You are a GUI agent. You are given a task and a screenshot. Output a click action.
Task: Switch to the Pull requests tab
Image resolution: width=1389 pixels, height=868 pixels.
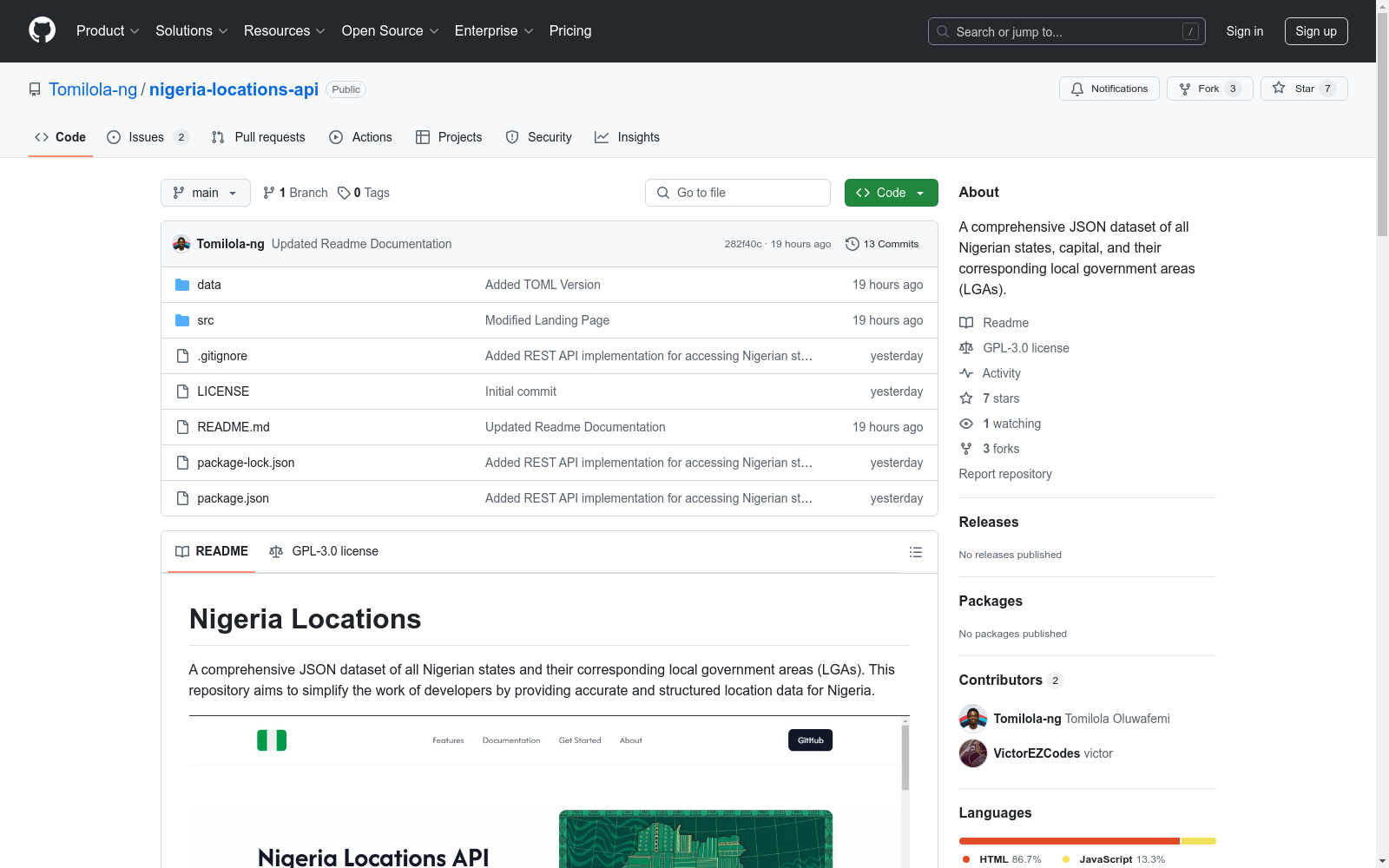tap(259, 137)
